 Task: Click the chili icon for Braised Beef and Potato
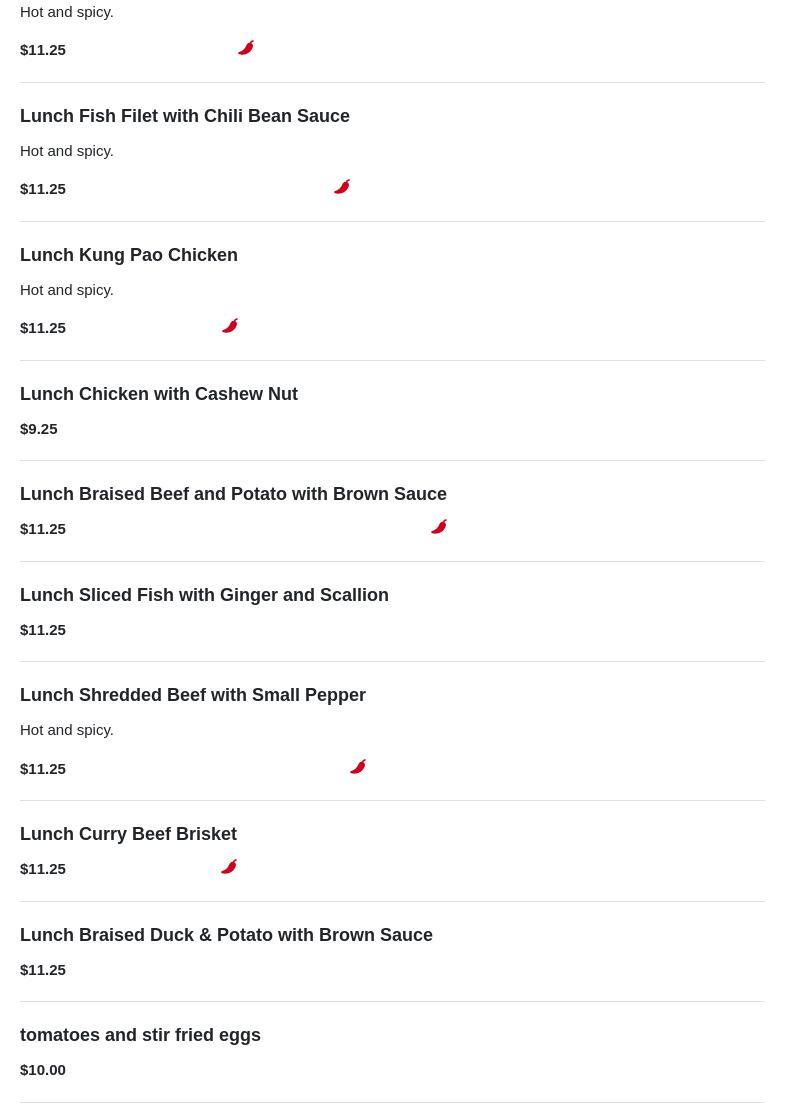(439, 527)
